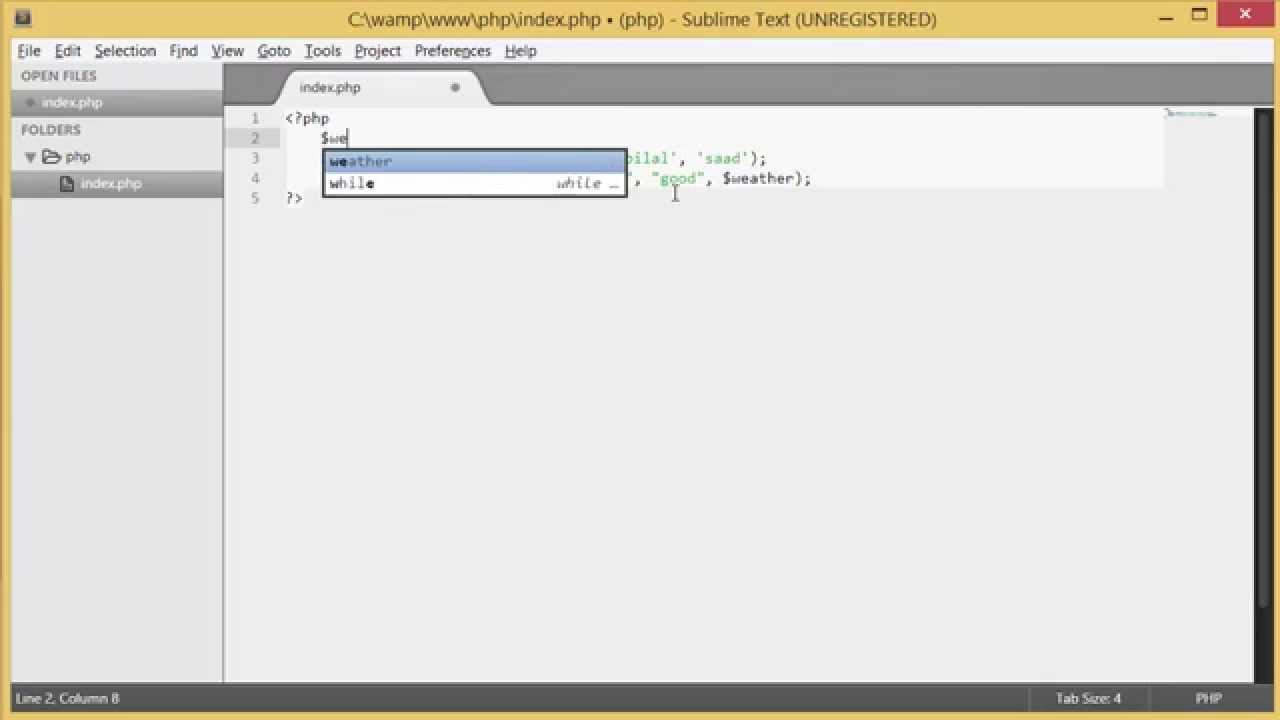Click line number 3 in gutter

tap(255, 158)
